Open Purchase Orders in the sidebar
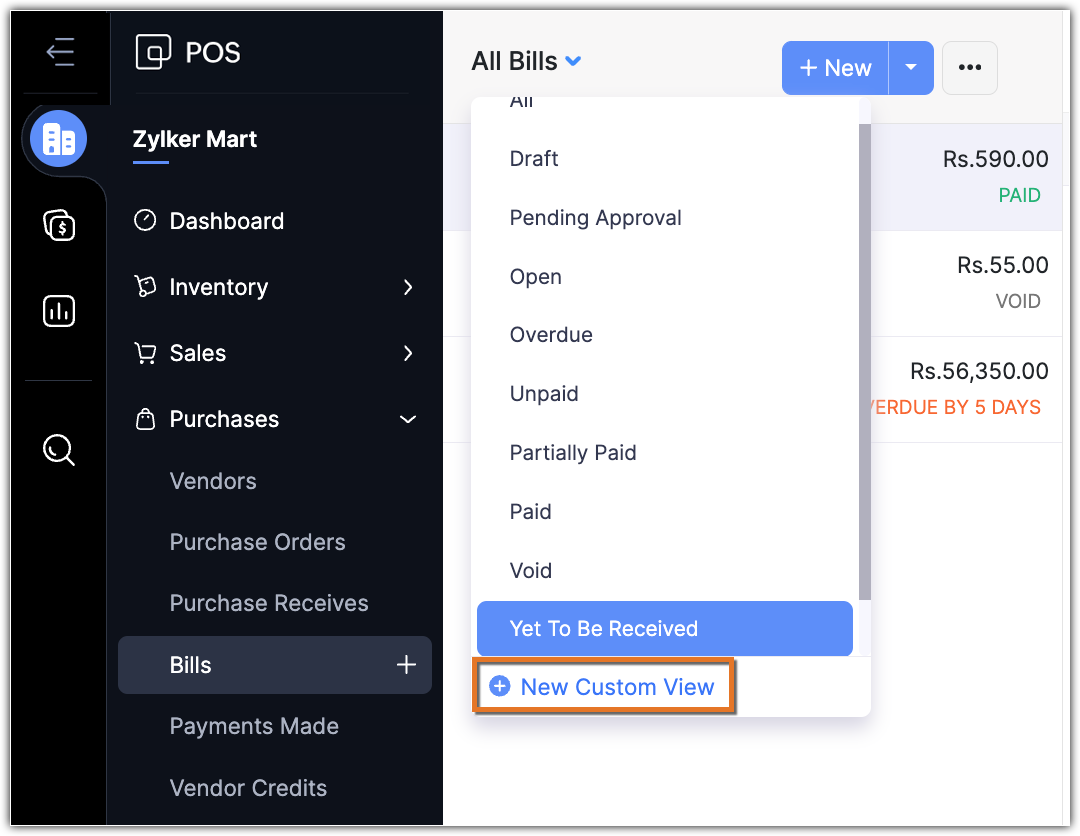Image resolution: width=1080 pixels, height=836 pixels. 257,542
